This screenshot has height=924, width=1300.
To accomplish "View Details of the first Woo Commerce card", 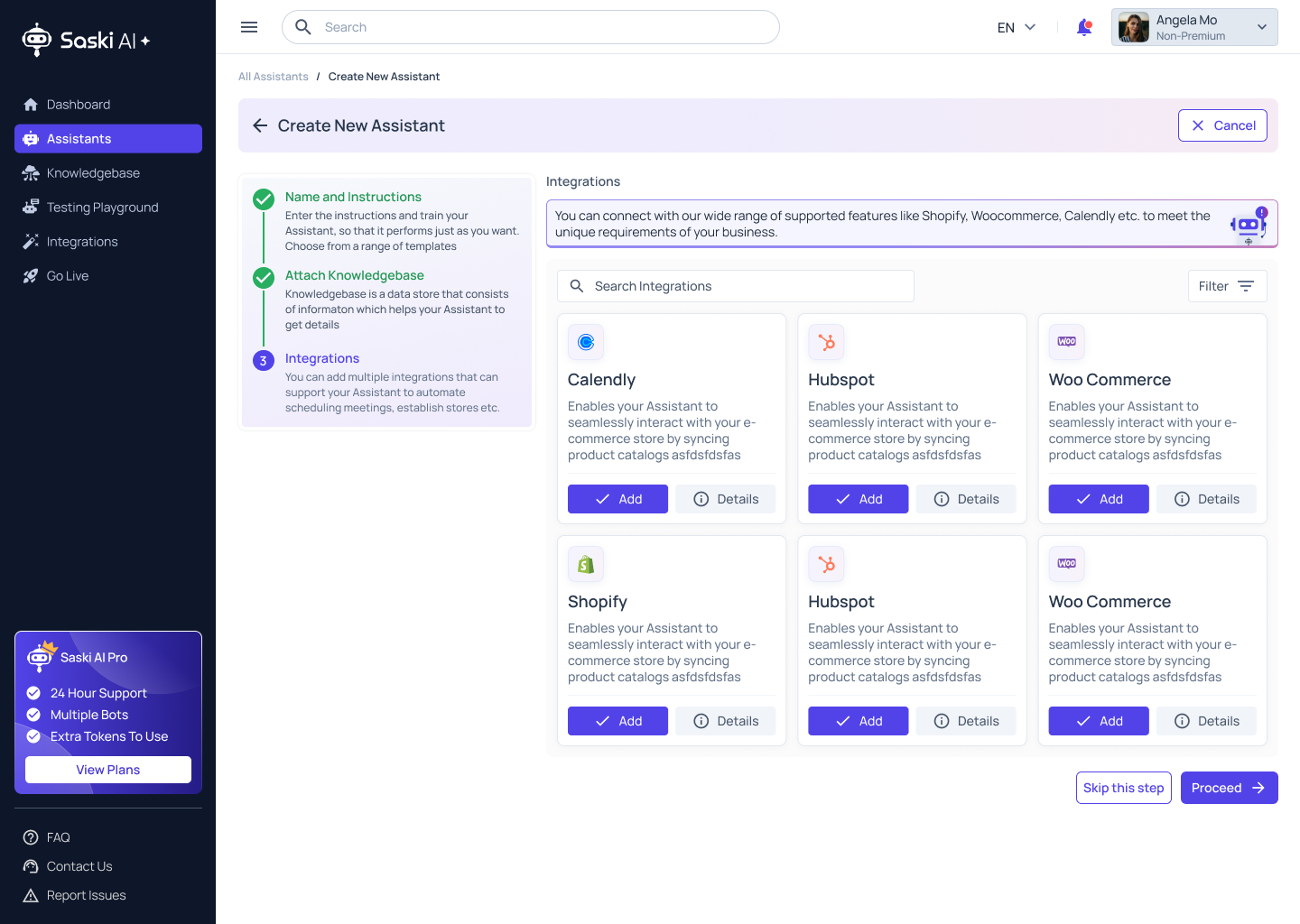I will (1207, 499).
